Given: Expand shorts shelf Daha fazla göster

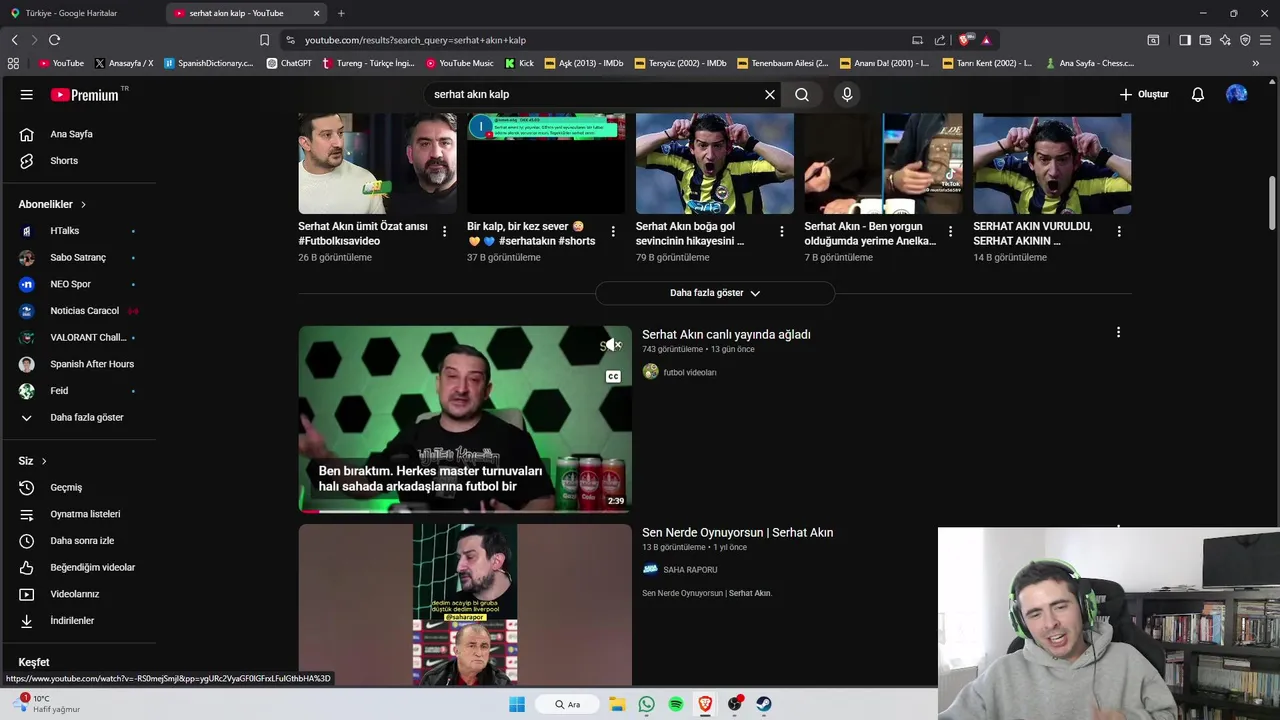Looking at the screenshot, I should tap(715, 293).
